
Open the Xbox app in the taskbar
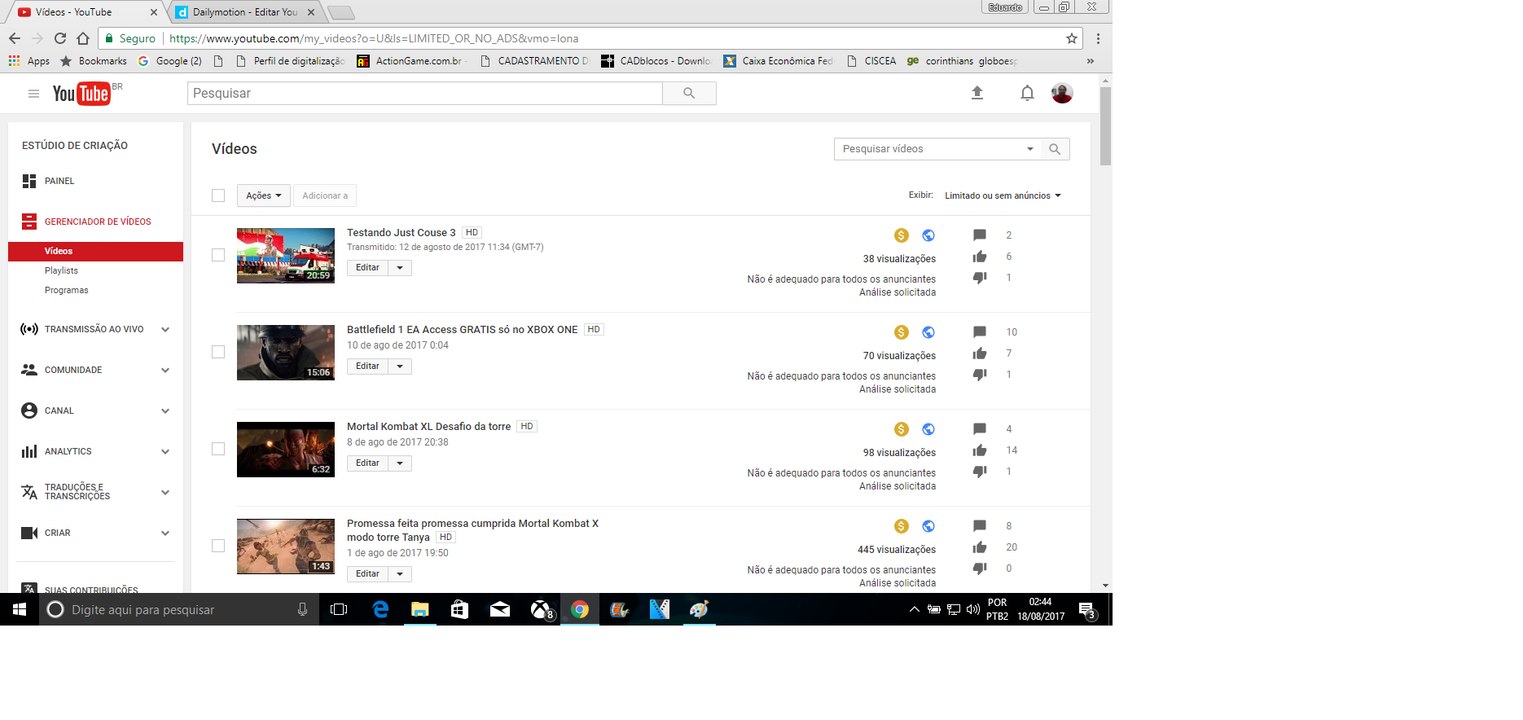click(540, 609)
